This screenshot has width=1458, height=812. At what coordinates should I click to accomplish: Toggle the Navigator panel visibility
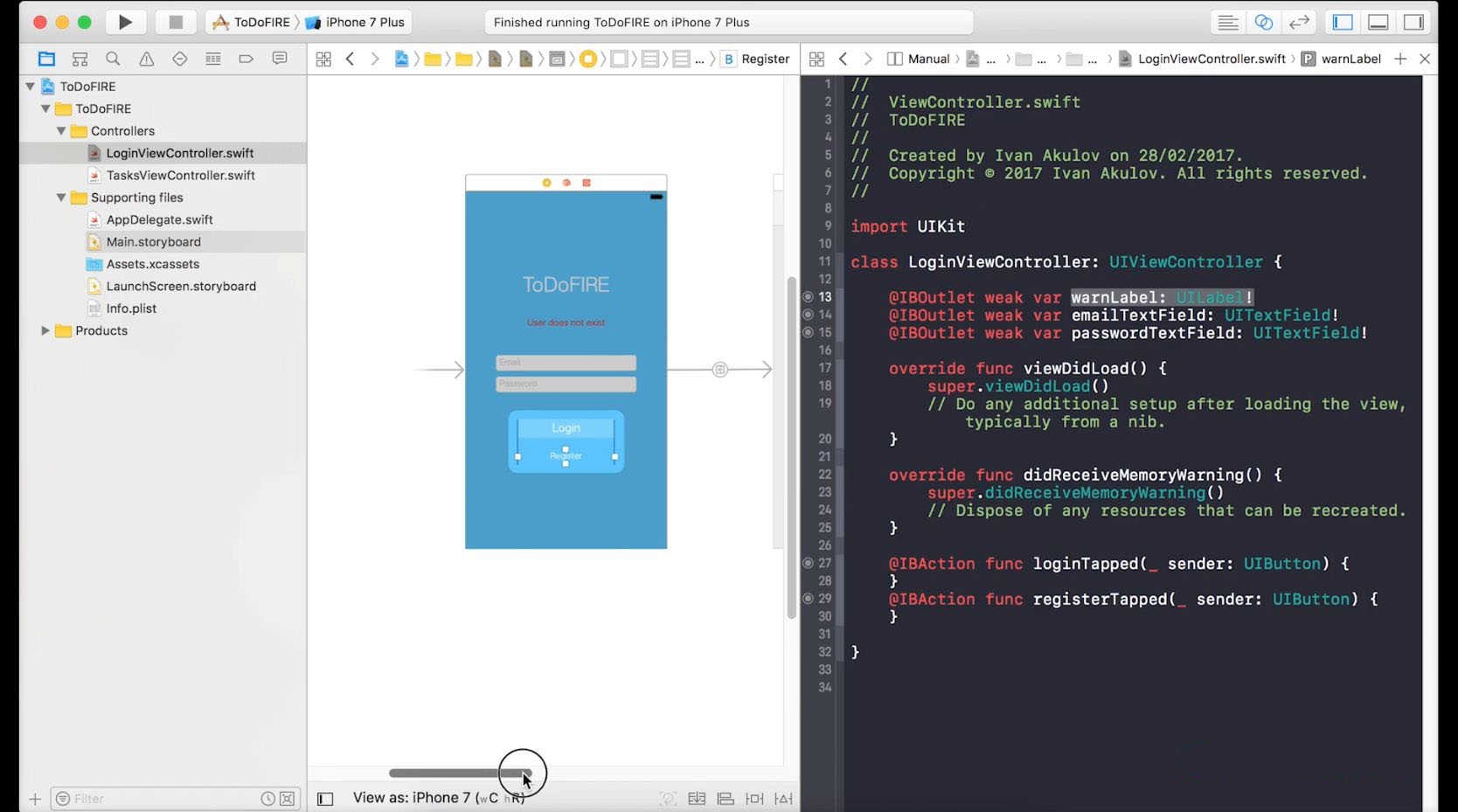point(1343,22)
